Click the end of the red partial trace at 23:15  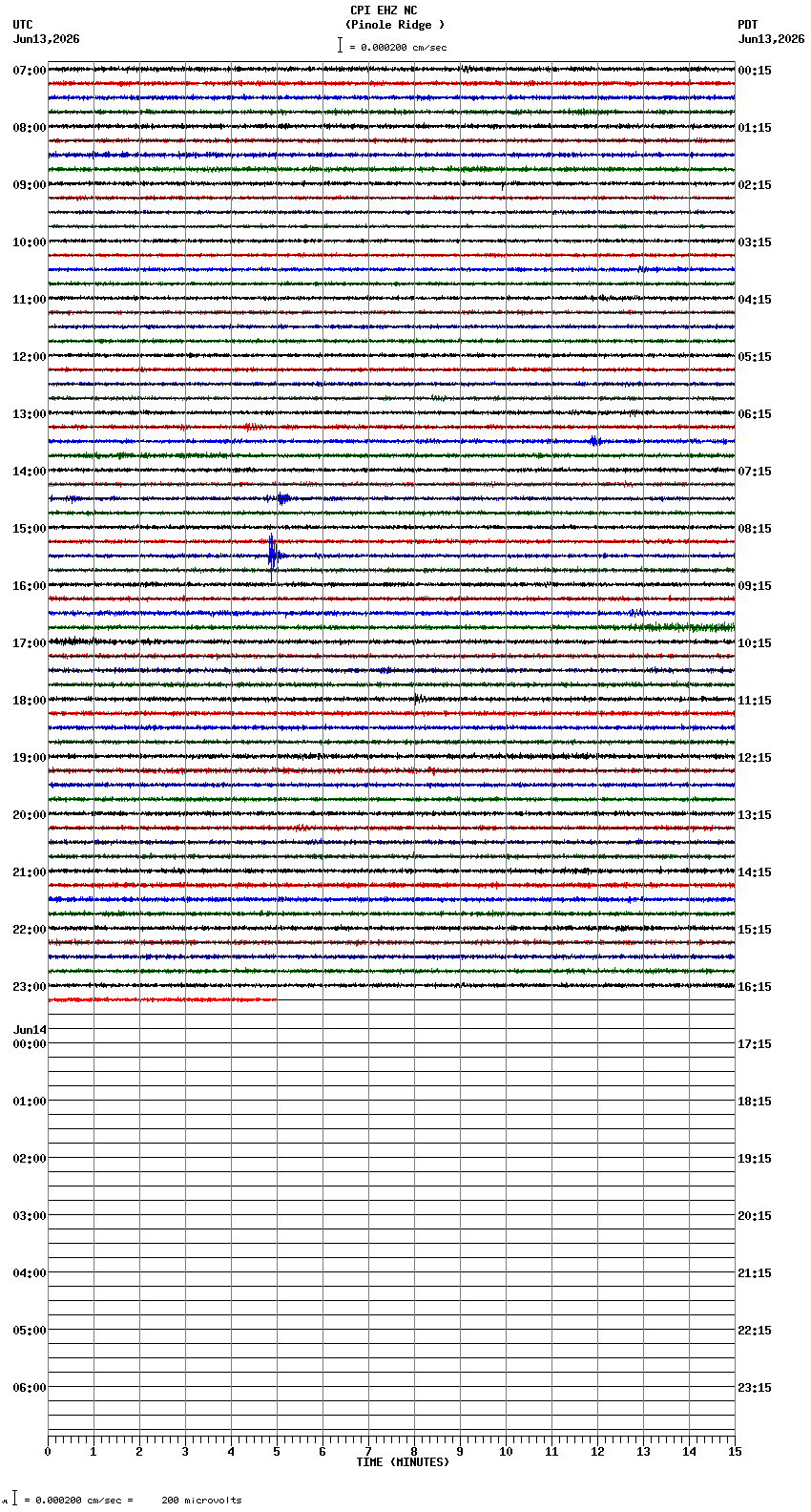(x=275, y=999)
